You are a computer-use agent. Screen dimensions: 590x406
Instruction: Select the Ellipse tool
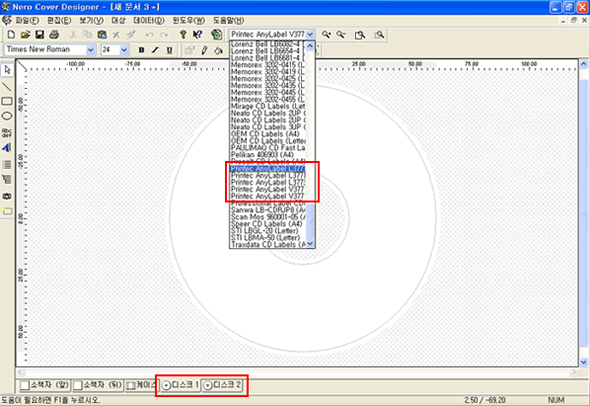(7, 116)
